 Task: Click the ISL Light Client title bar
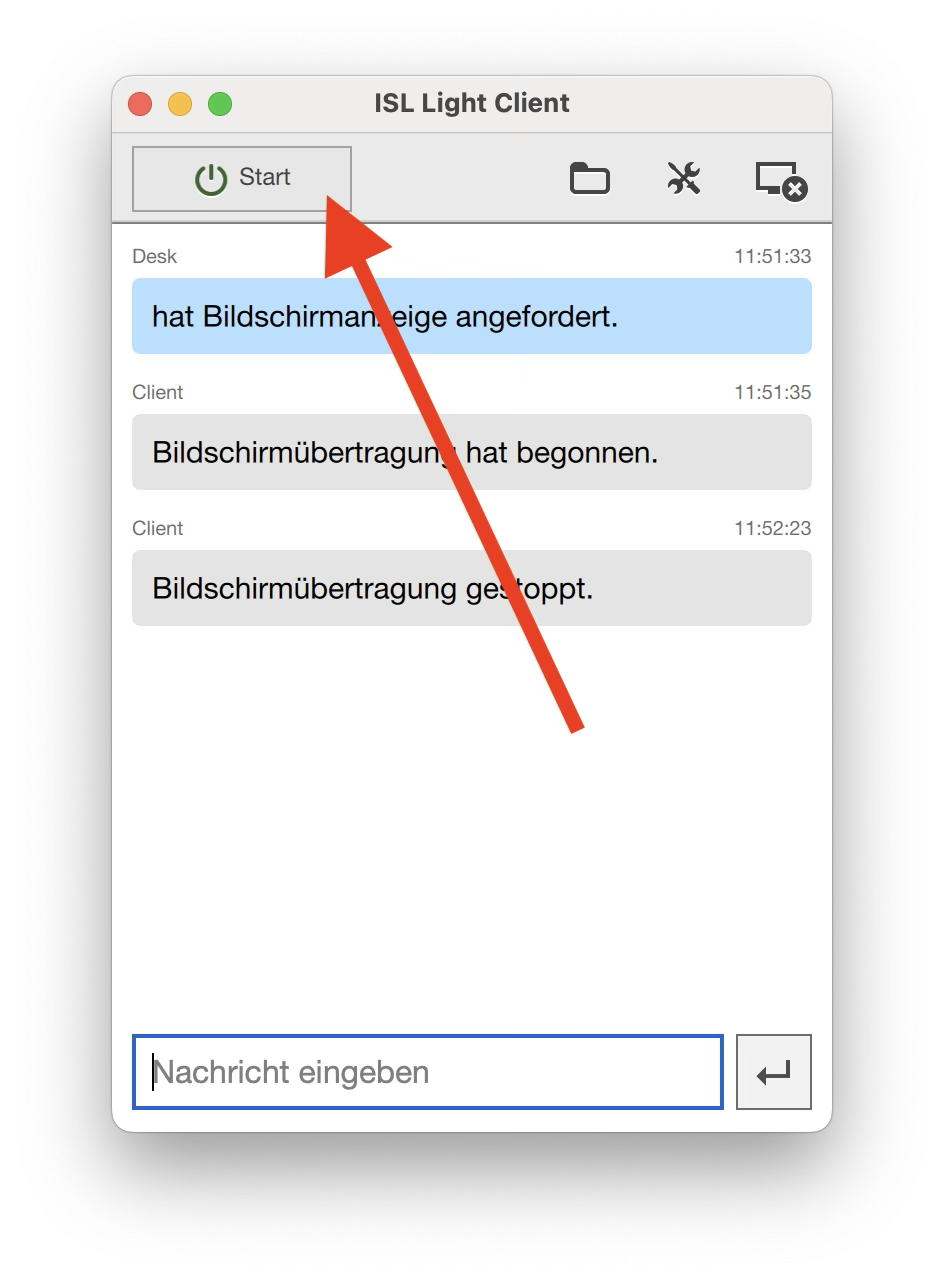click(472, 103)
